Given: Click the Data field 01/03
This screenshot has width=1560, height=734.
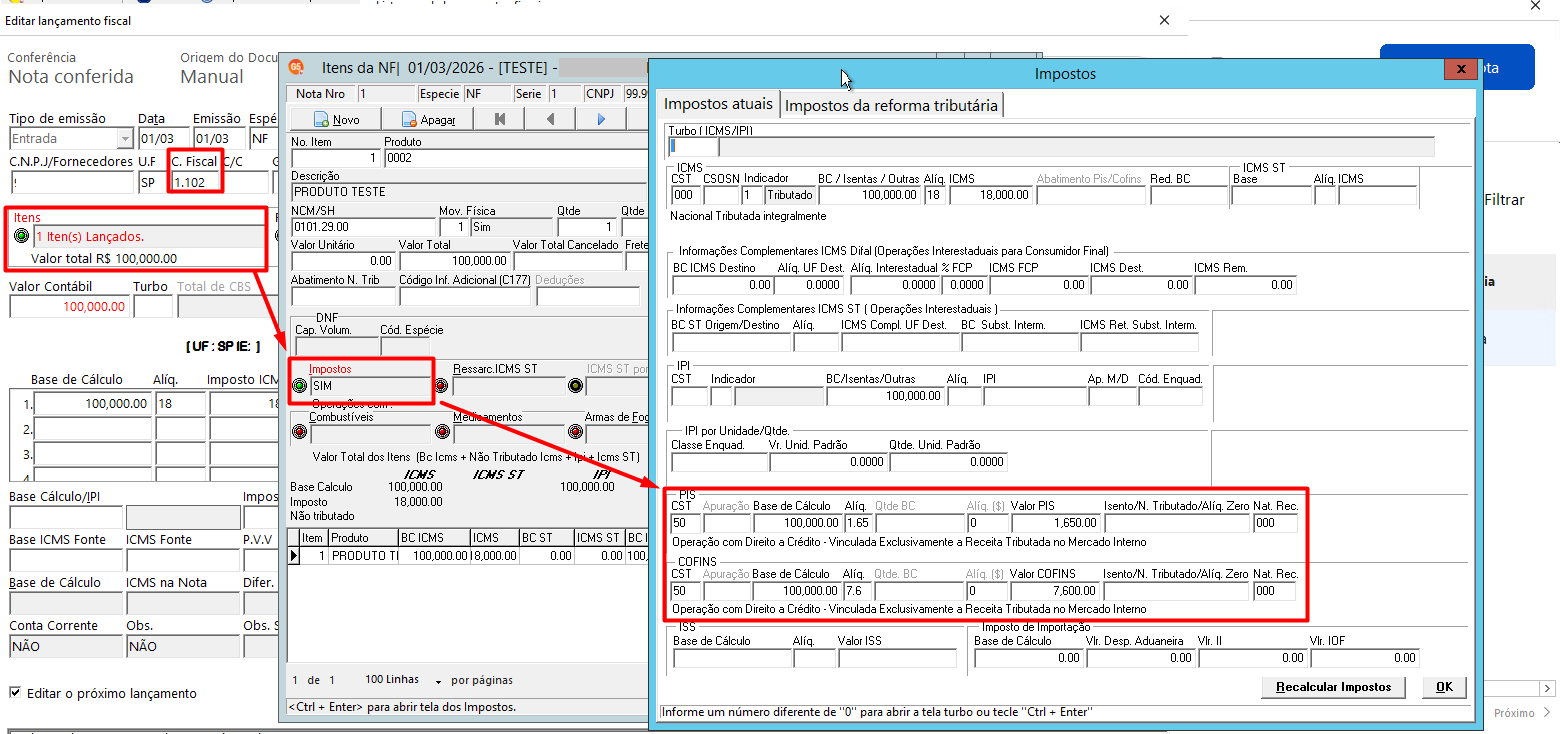Looking at the screenshot, I should click(x=162, y=139).
